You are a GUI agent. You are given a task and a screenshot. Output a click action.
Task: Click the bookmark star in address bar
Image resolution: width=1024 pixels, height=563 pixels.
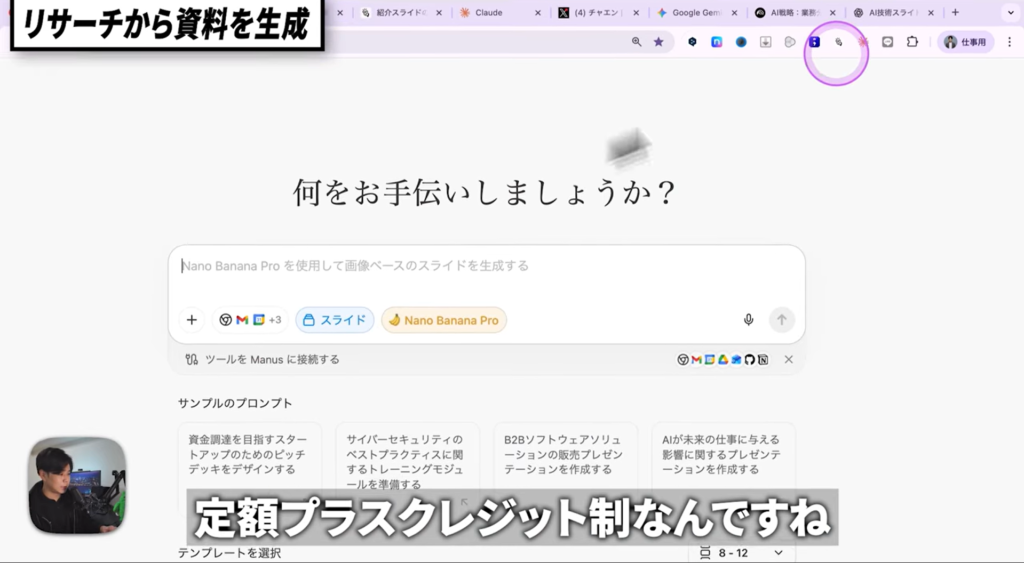658,42
